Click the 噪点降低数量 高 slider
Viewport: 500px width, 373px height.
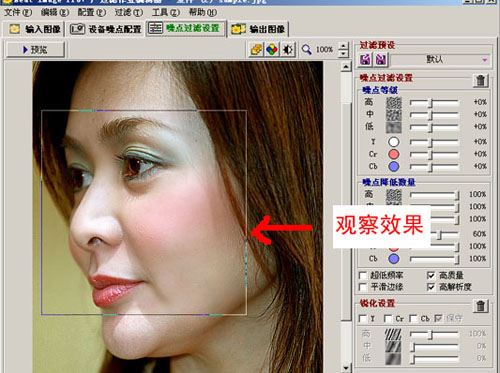point(434,194)
